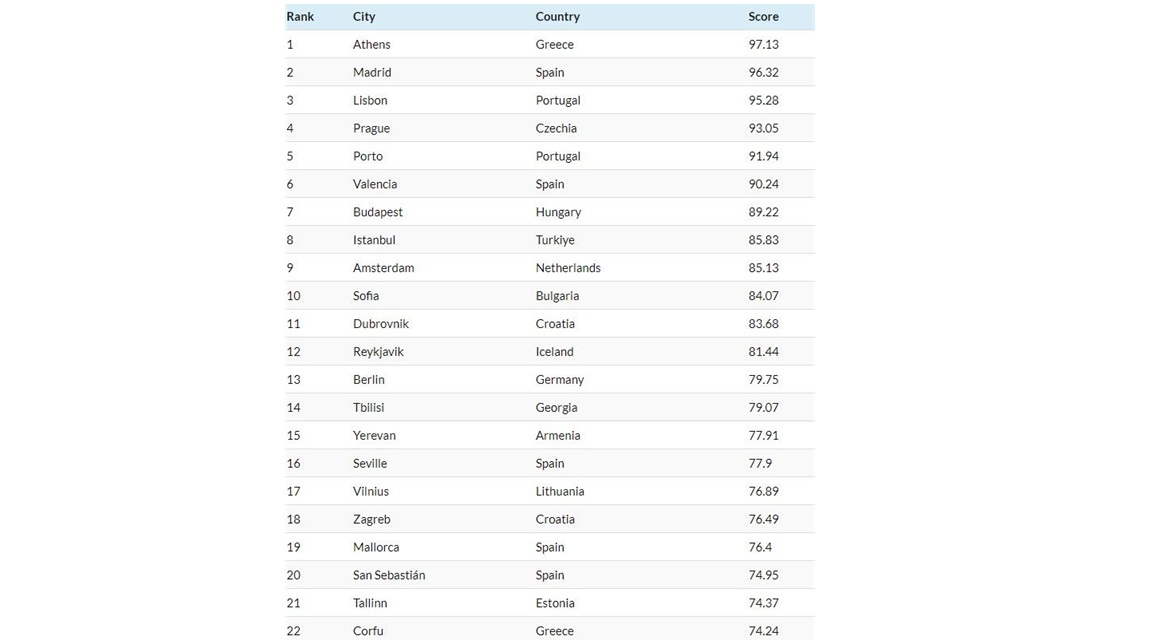1151x640 pixels.
Task: Click the Tallinn score 74.37
Action: pos(763,602)
